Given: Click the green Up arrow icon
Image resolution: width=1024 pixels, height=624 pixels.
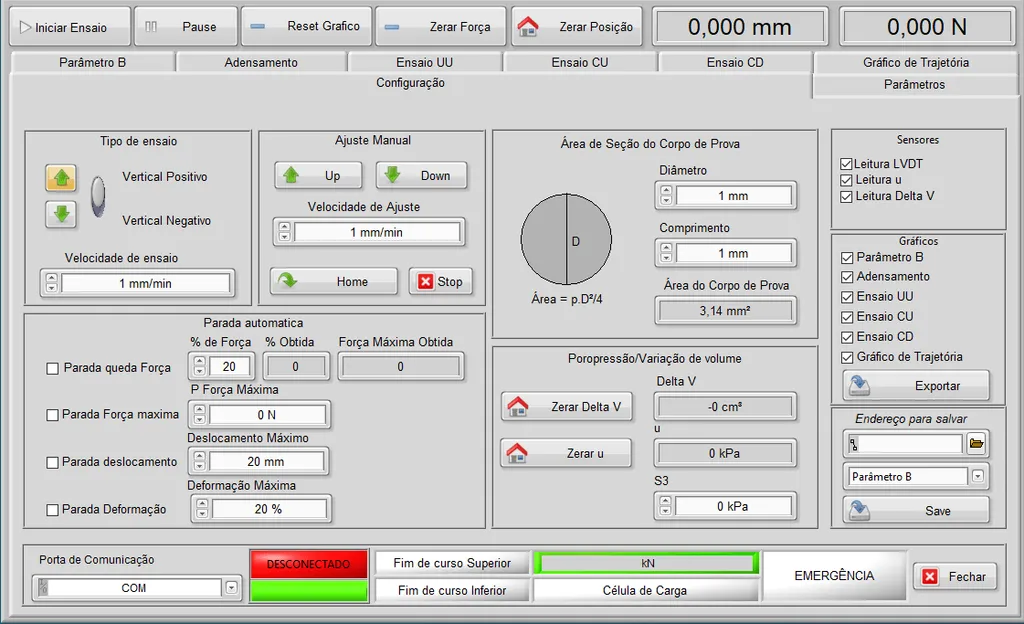Looking at the screenshot, I should (291, 175).
